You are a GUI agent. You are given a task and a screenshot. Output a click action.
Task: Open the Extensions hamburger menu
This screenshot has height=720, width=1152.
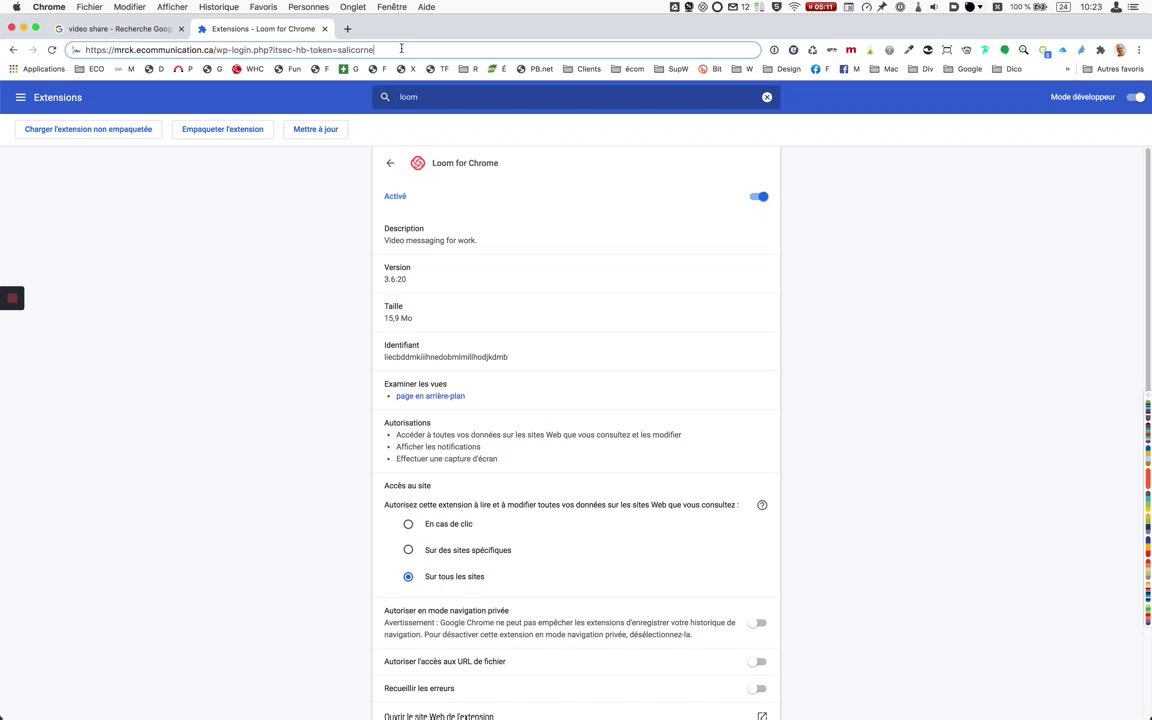tap(21, 97)
